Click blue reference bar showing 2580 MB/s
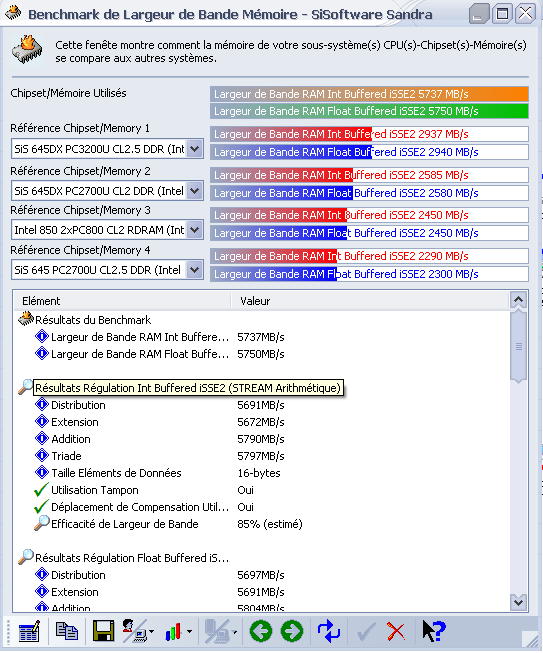 click(369, 192)
